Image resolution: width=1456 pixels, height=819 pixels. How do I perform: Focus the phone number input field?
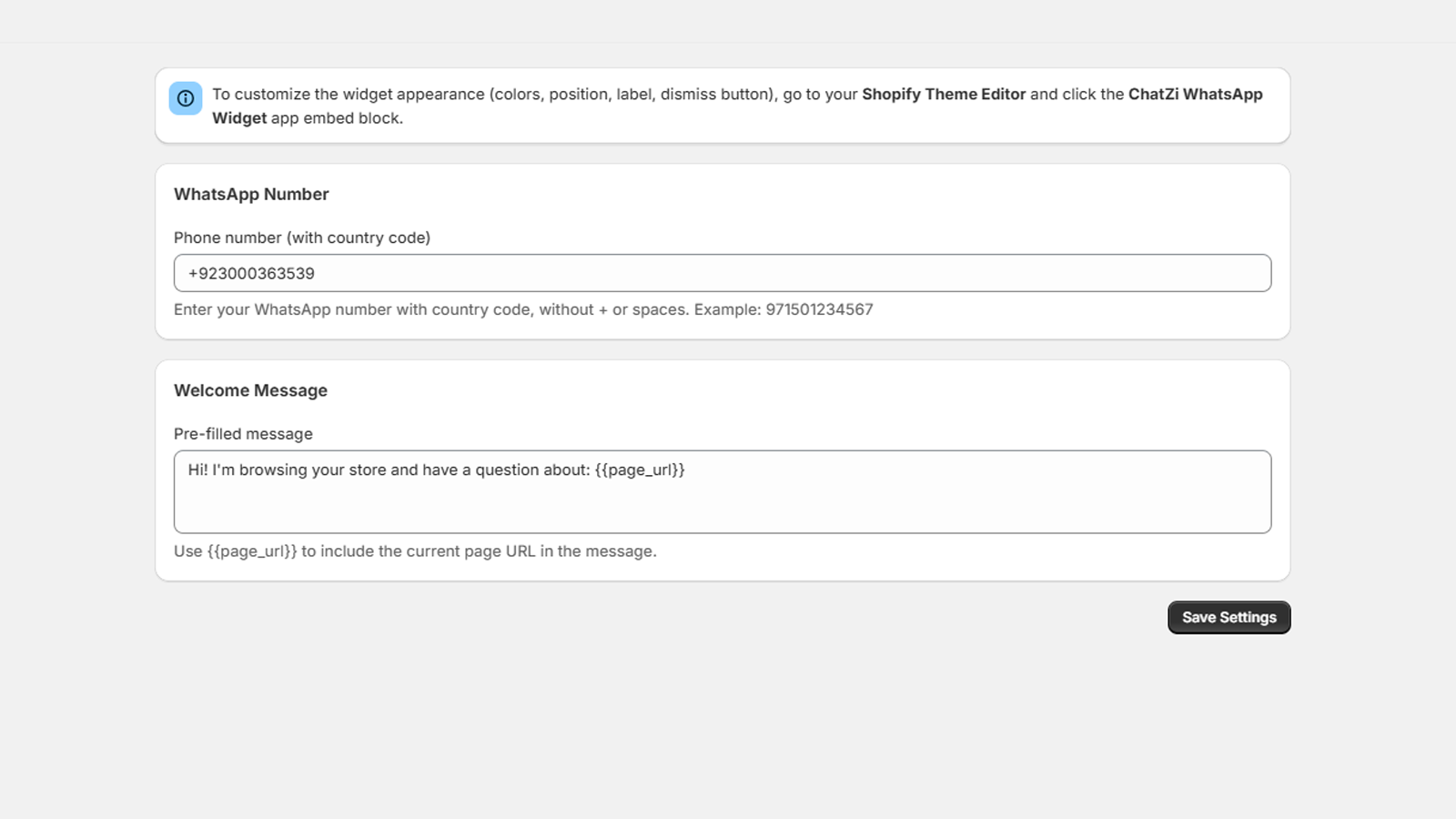(x=722, y=273)
